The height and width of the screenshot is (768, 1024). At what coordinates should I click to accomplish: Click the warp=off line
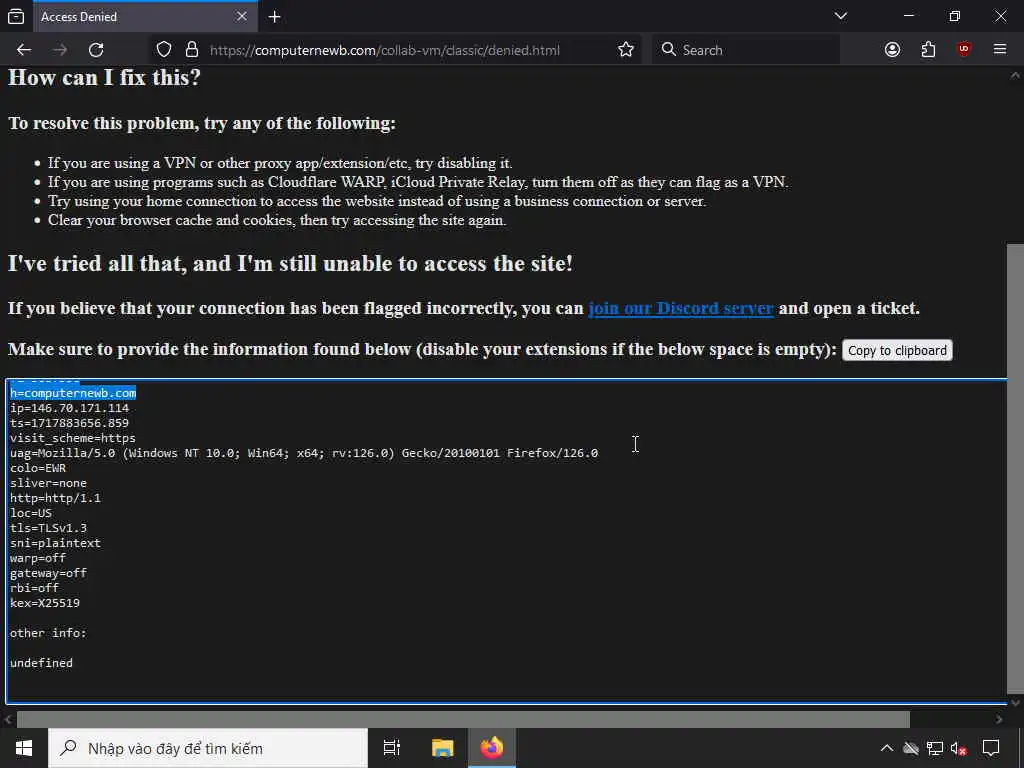38,558
